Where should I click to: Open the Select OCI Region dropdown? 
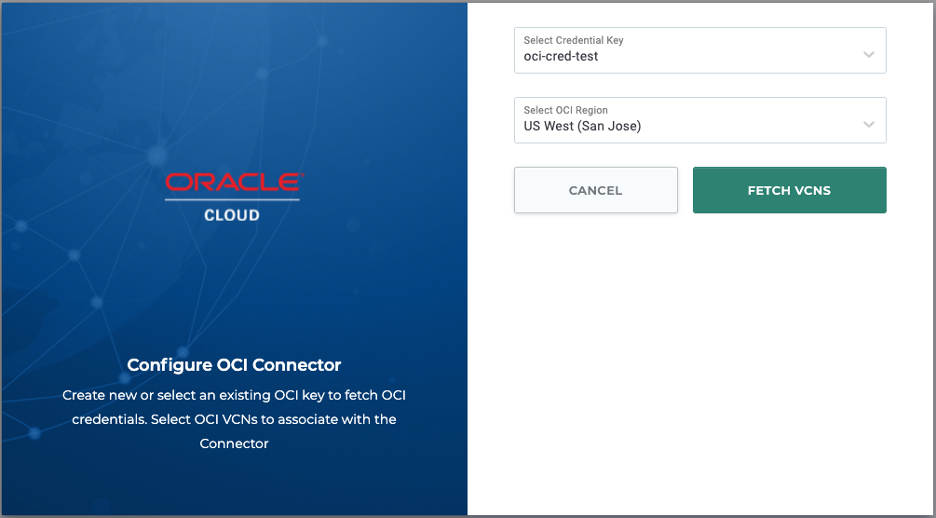pyautogui.click(x=700, y=121)
